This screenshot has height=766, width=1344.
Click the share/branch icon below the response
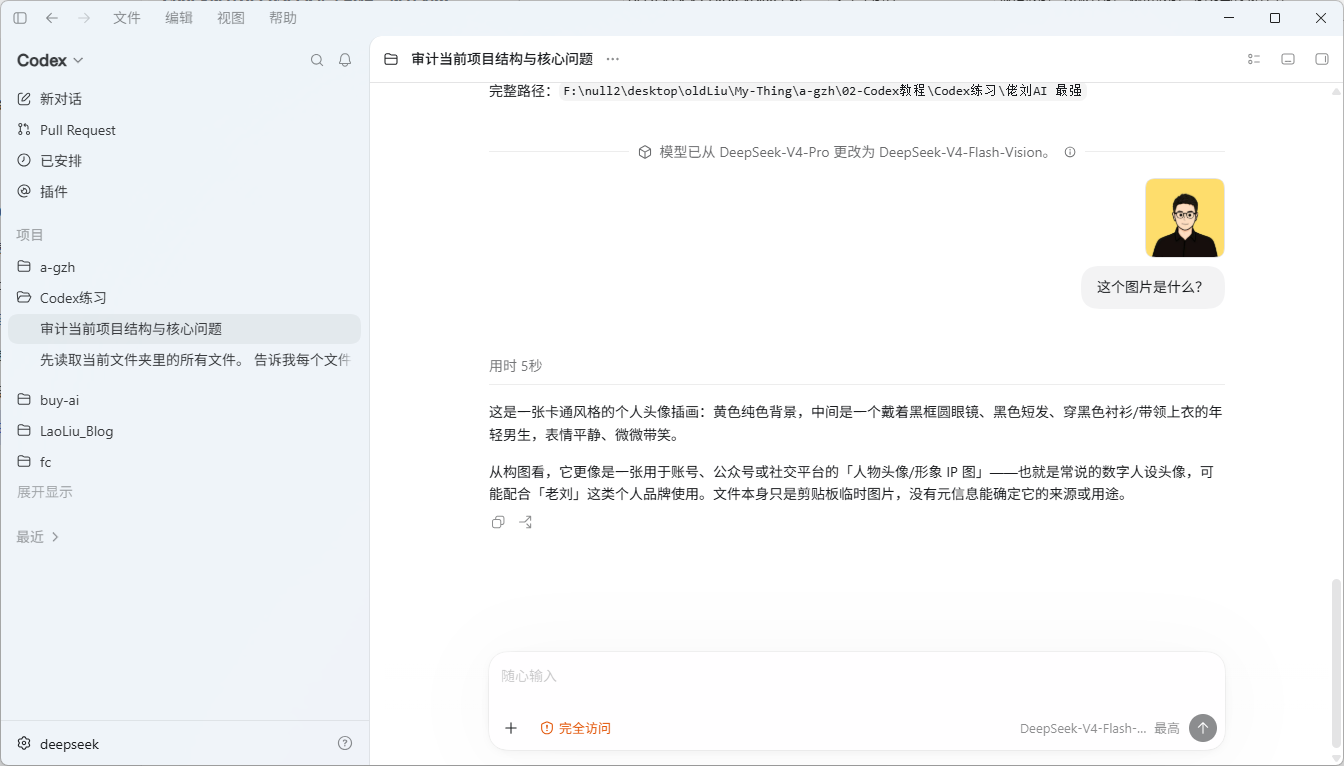[525, 522]
